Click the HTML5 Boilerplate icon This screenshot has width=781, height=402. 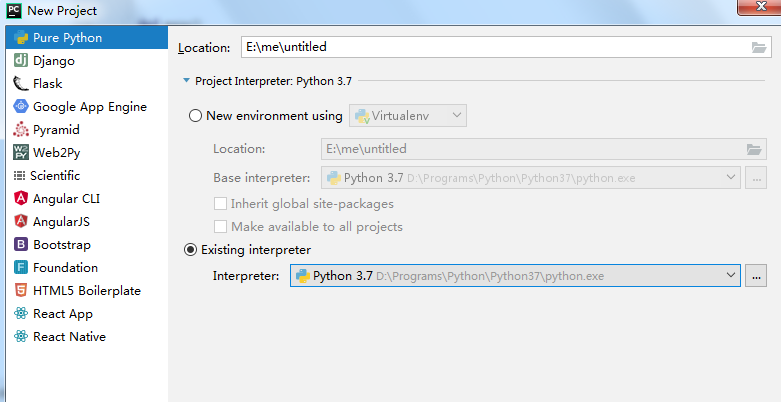coord(21,290)
